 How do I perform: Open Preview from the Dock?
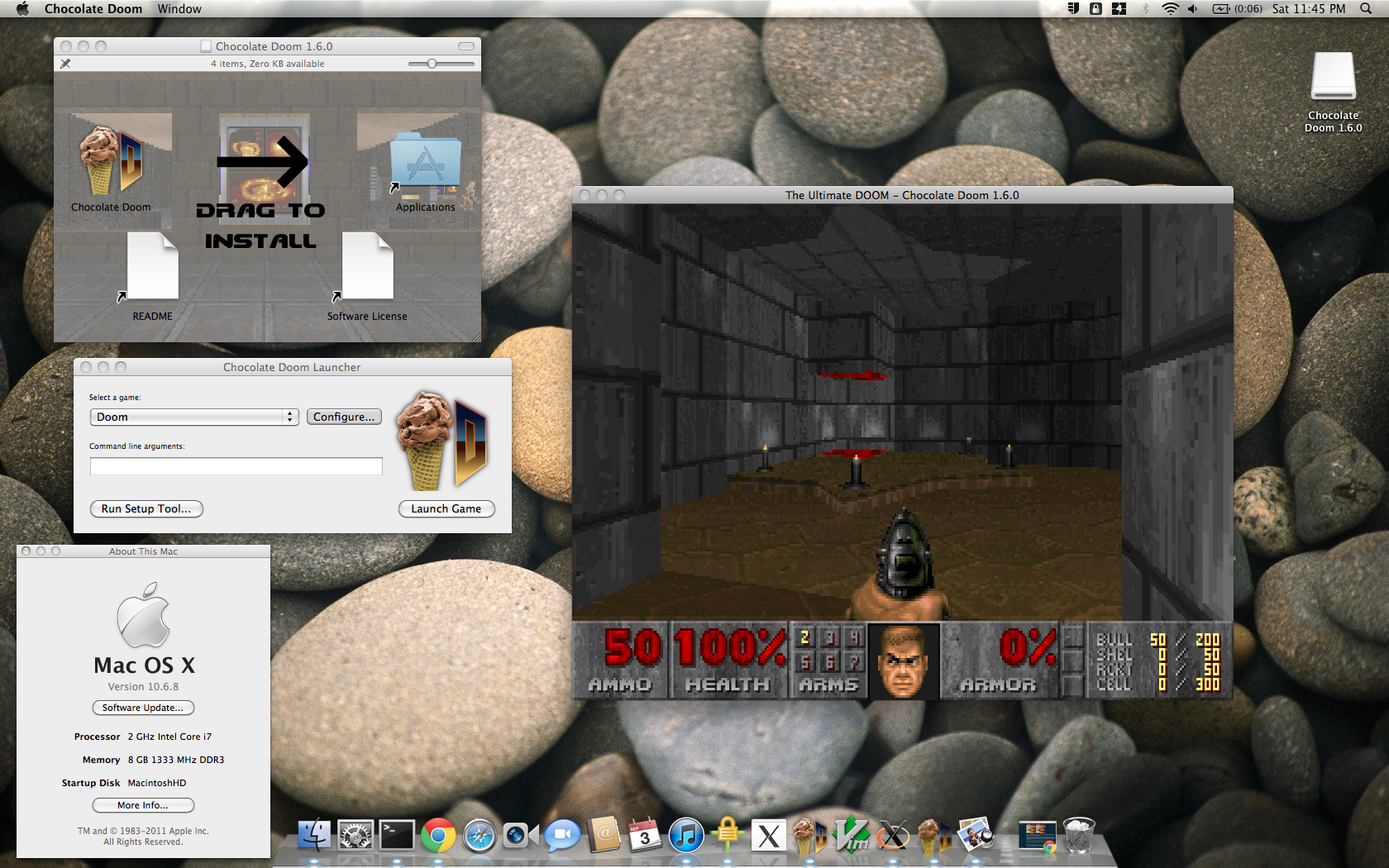coord(976,837)
